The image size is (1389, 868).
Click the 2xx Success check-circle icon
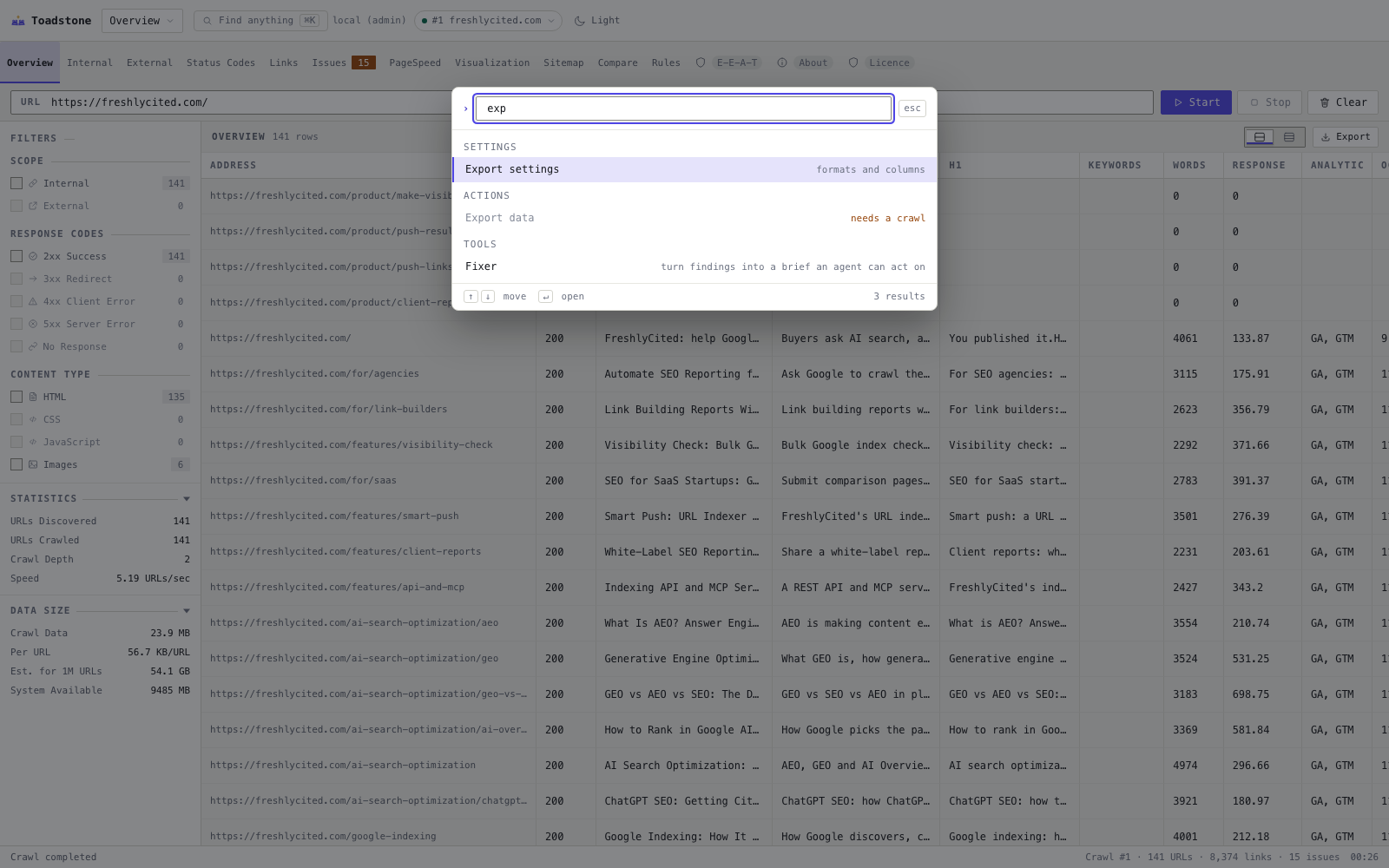33,256
